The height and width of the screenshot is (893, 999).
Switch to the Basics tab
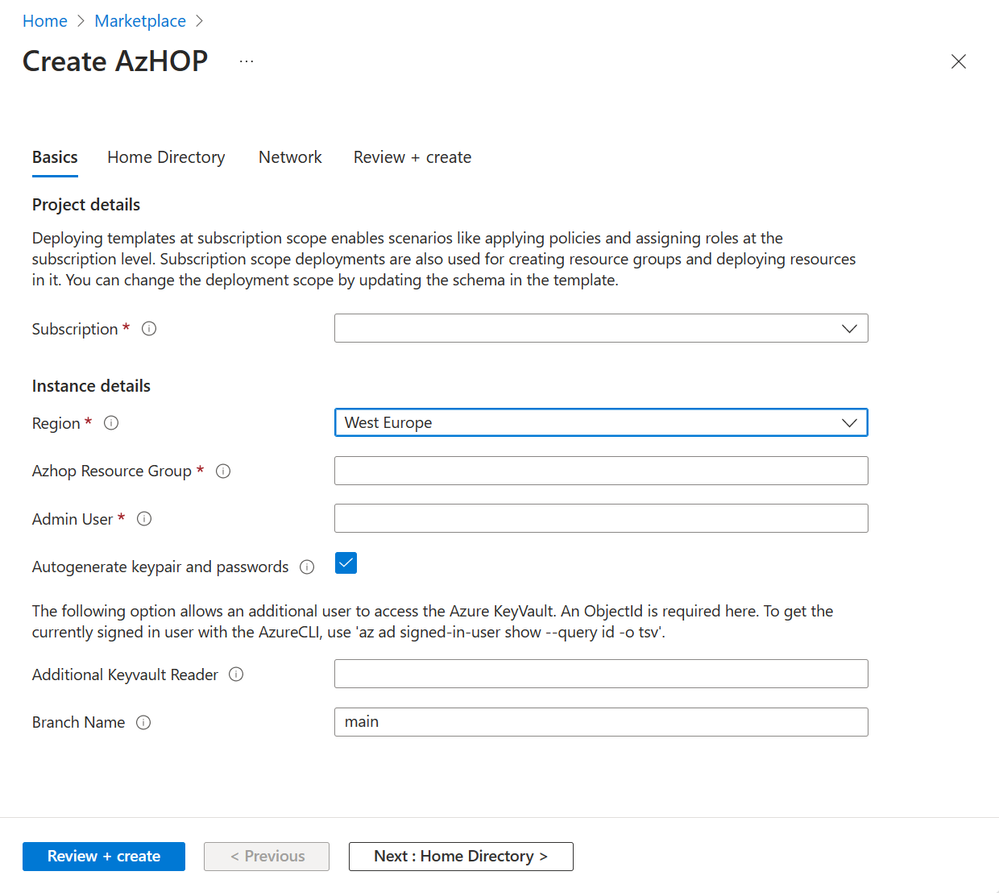55,157
